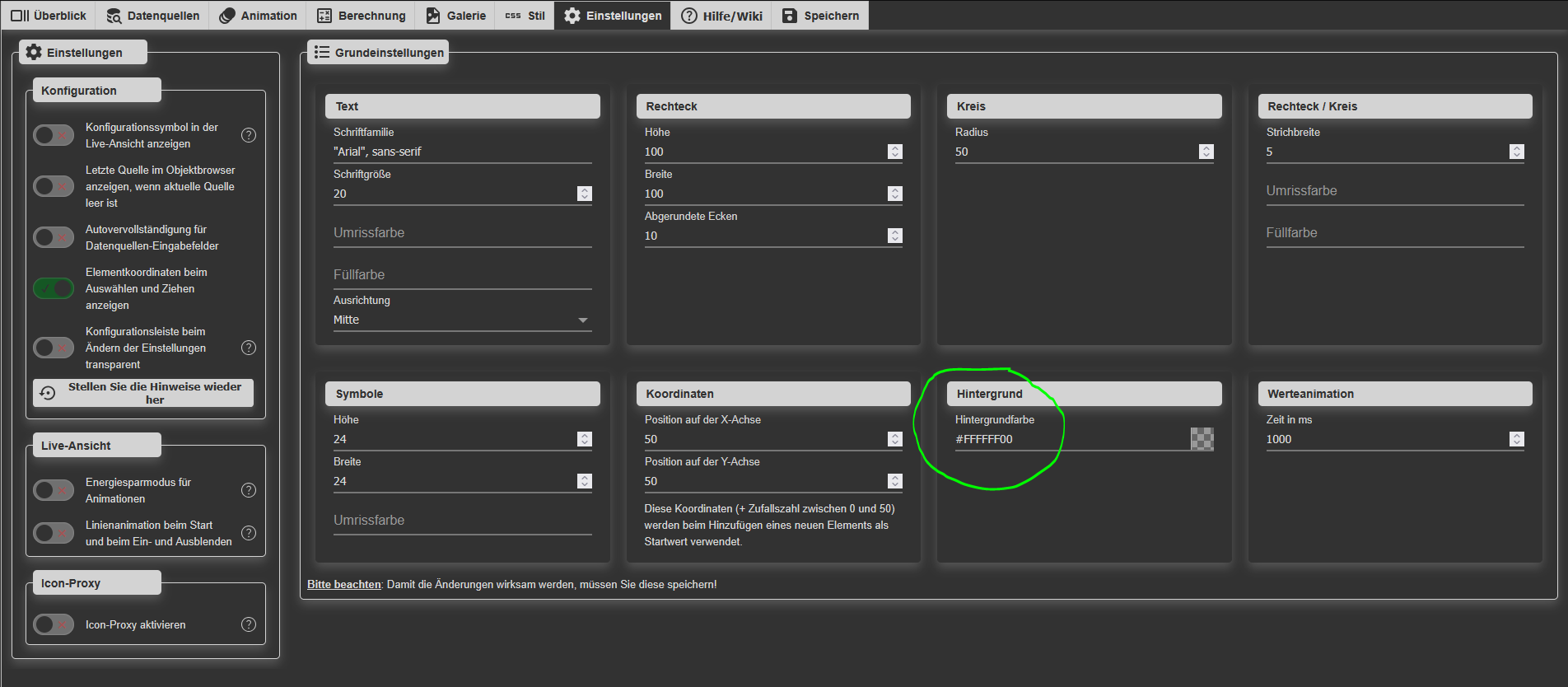Click help icon for Icon-Proxy aktivieren
The height and width of the screenshot is (687, 1568).
[249, 624]
